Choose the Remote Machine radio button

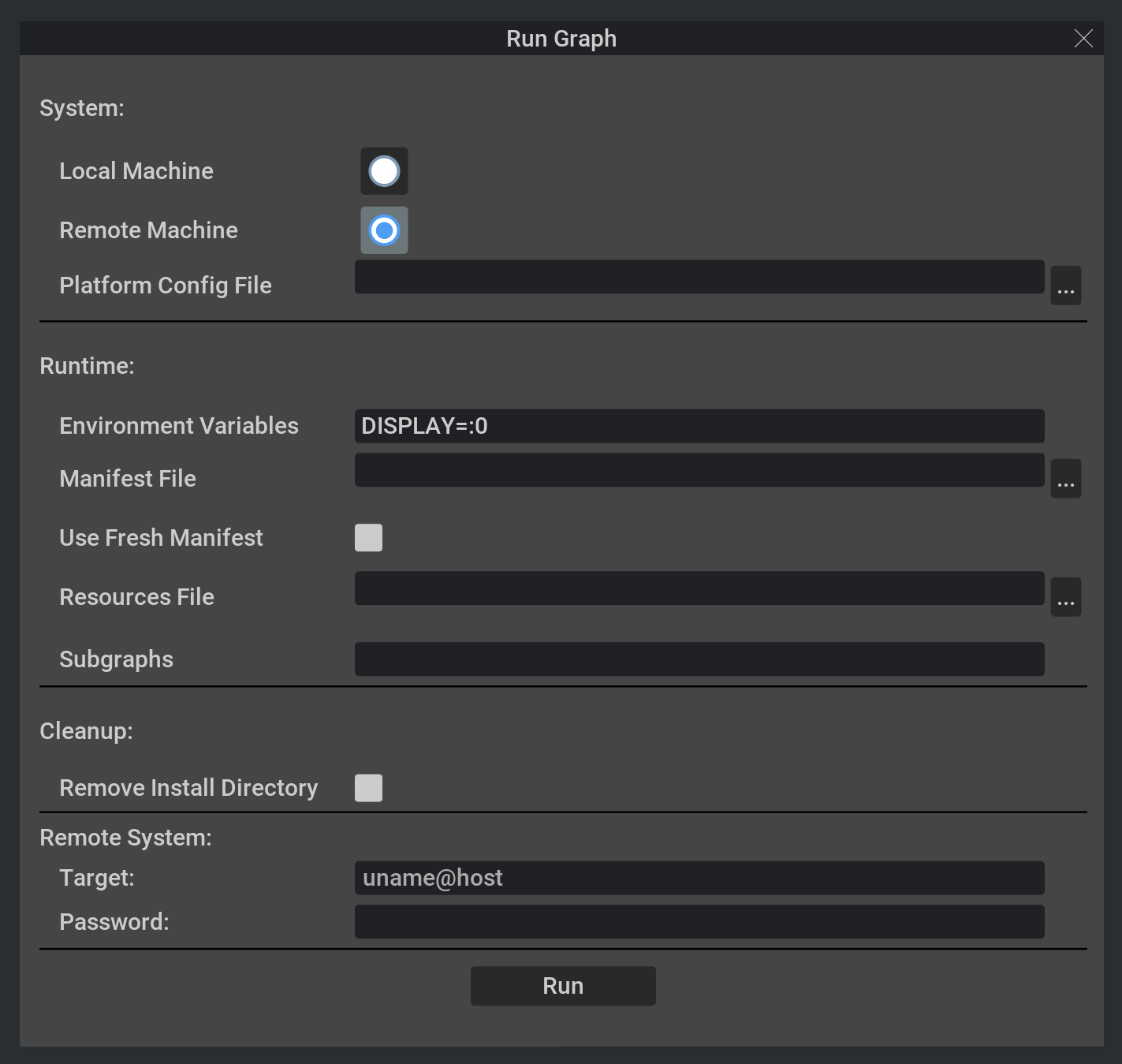(384, 230)
